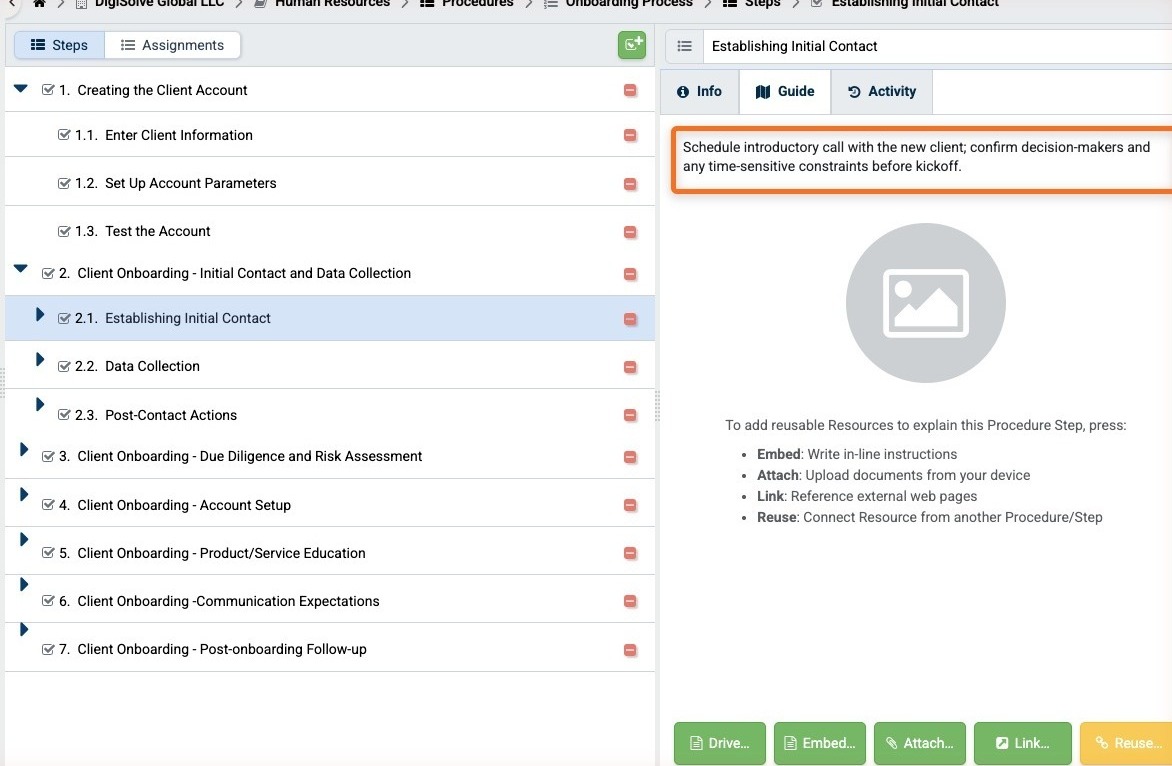Click the green add step icon
This screenshot has width=1172, height=766.
pos(632,45)
